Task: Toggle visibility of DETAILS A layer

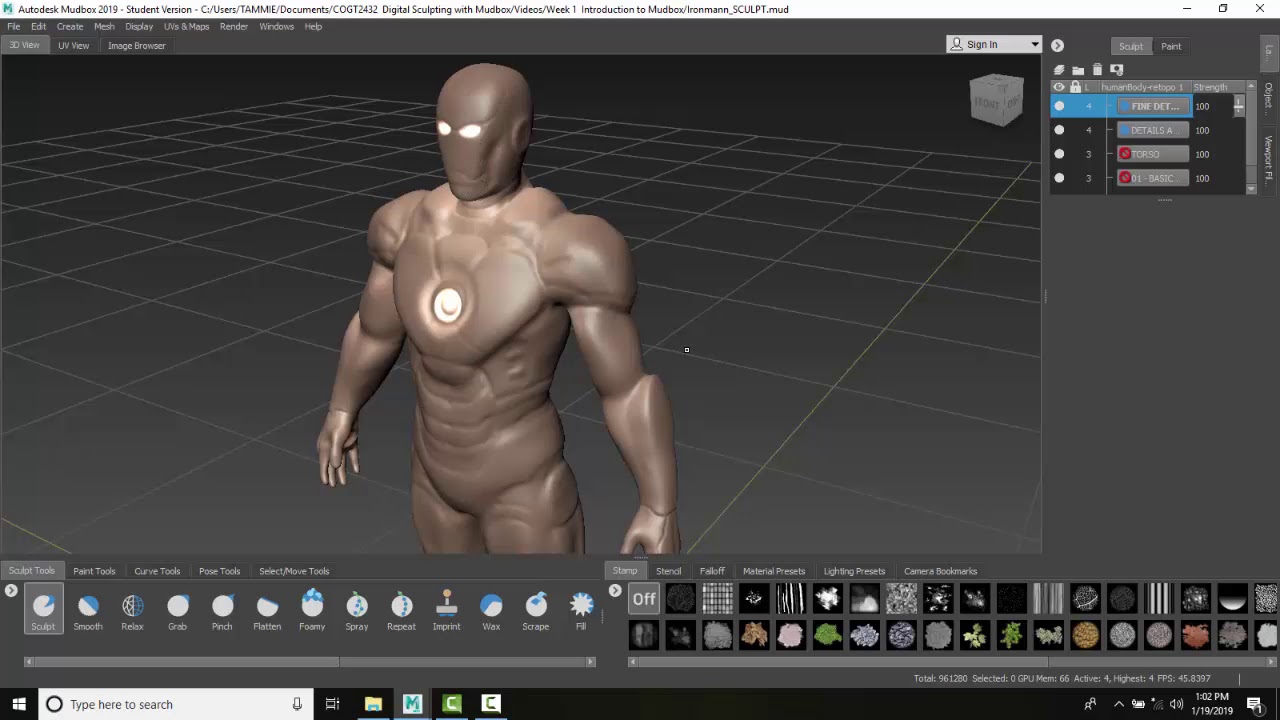Action: (x=1059, y=130)
